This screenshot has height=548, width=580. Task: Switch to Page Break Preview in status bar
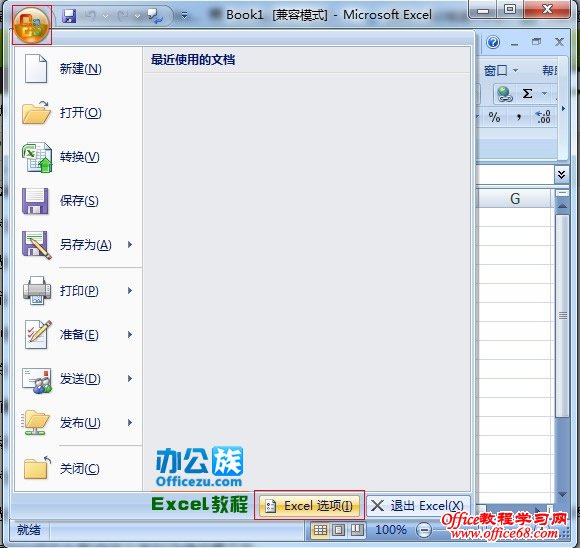[x=357, y=530]
